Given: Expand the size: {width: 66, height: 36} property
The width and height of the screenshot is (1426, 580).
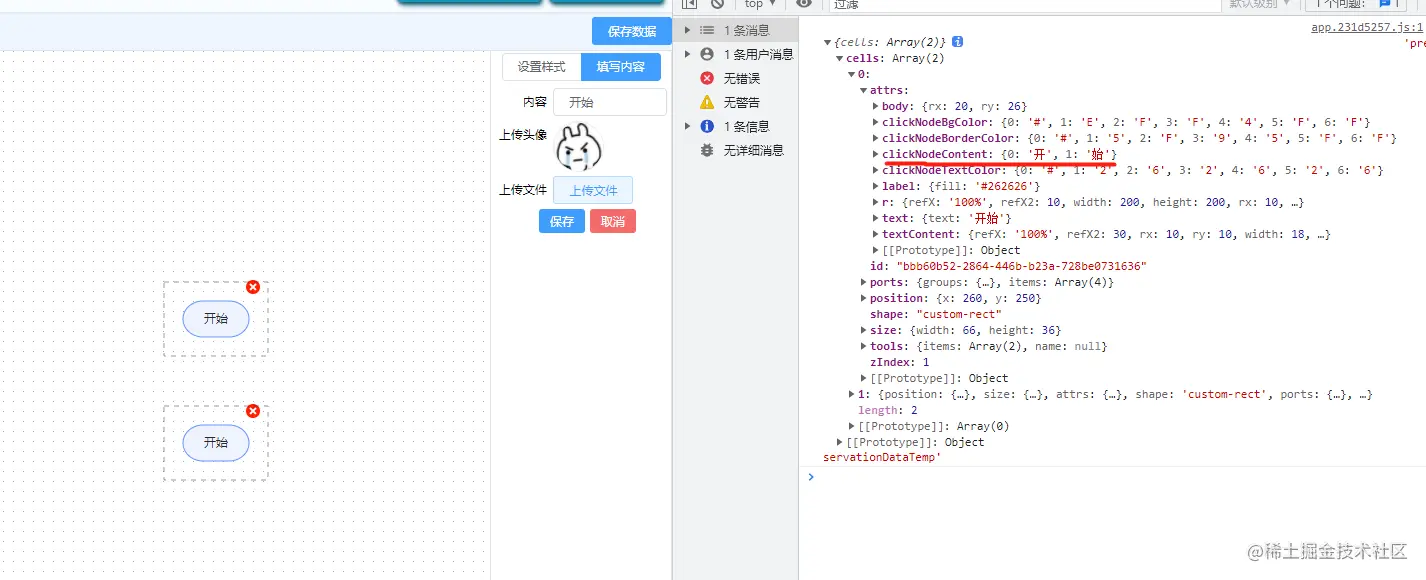Looking at the screenshot, I should 863,330.
